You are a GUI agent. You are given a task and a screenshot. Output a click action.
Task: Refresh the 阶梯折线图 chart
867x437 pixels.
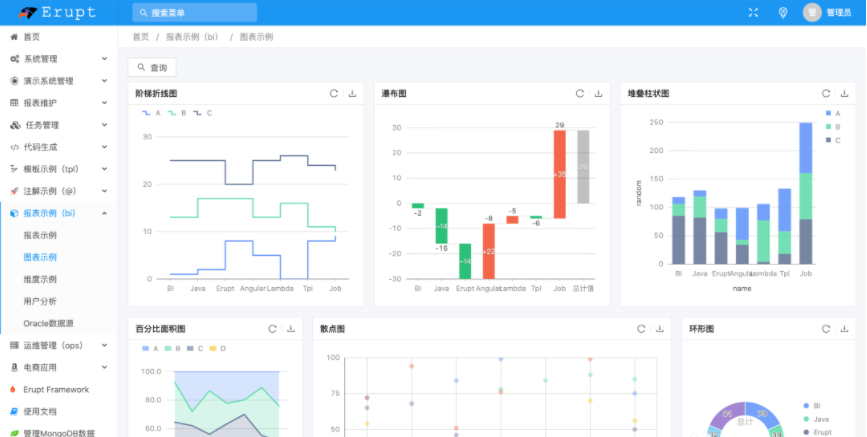333,93
